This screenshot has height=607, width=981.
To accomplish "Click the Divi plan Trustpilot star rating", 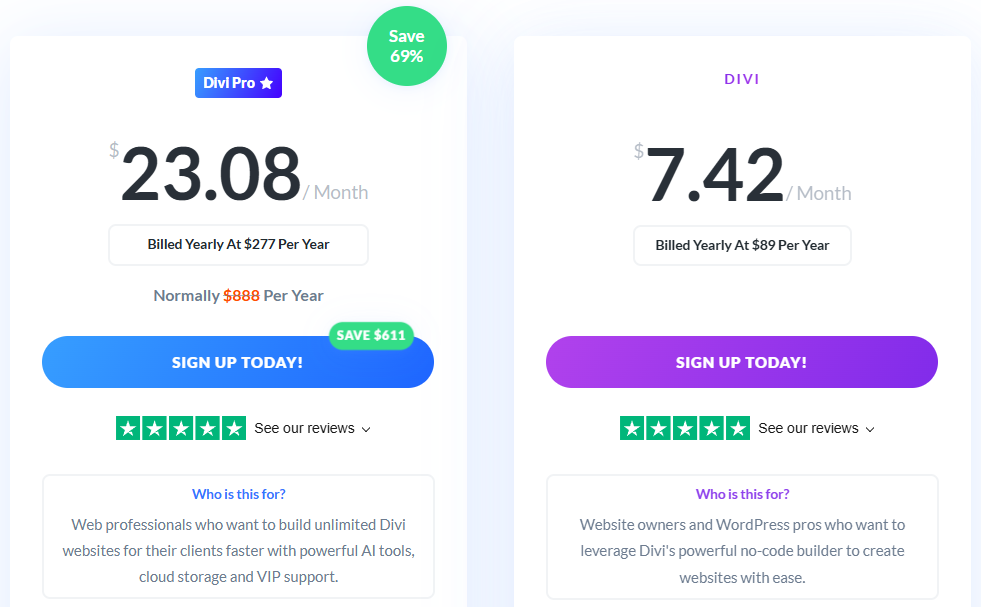I will pos(685,428).
